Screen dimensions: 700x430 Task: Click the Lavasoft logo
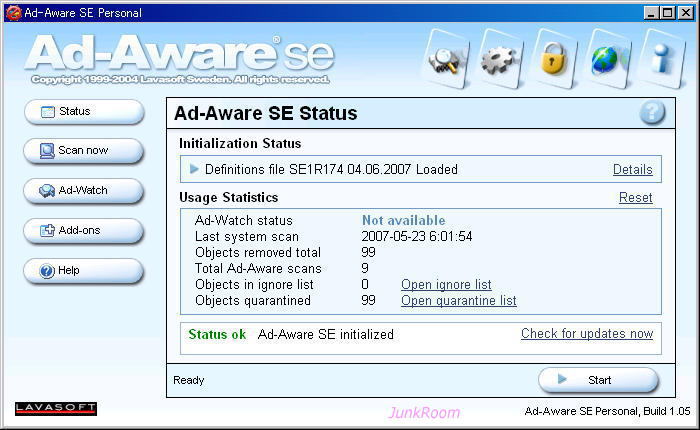click(56, 408)
